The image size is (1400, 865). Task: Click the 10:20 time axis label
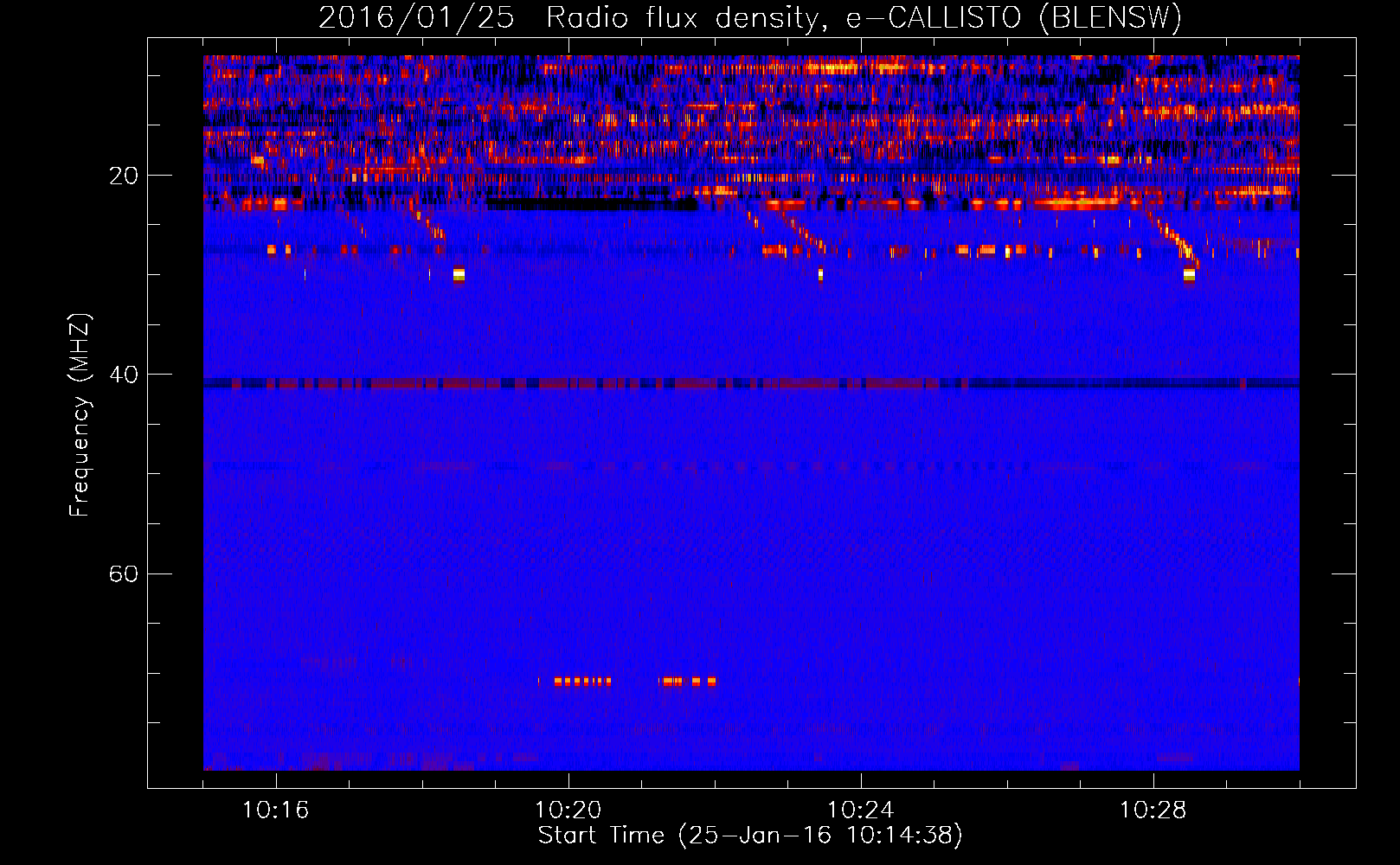(x=568, y=811)
